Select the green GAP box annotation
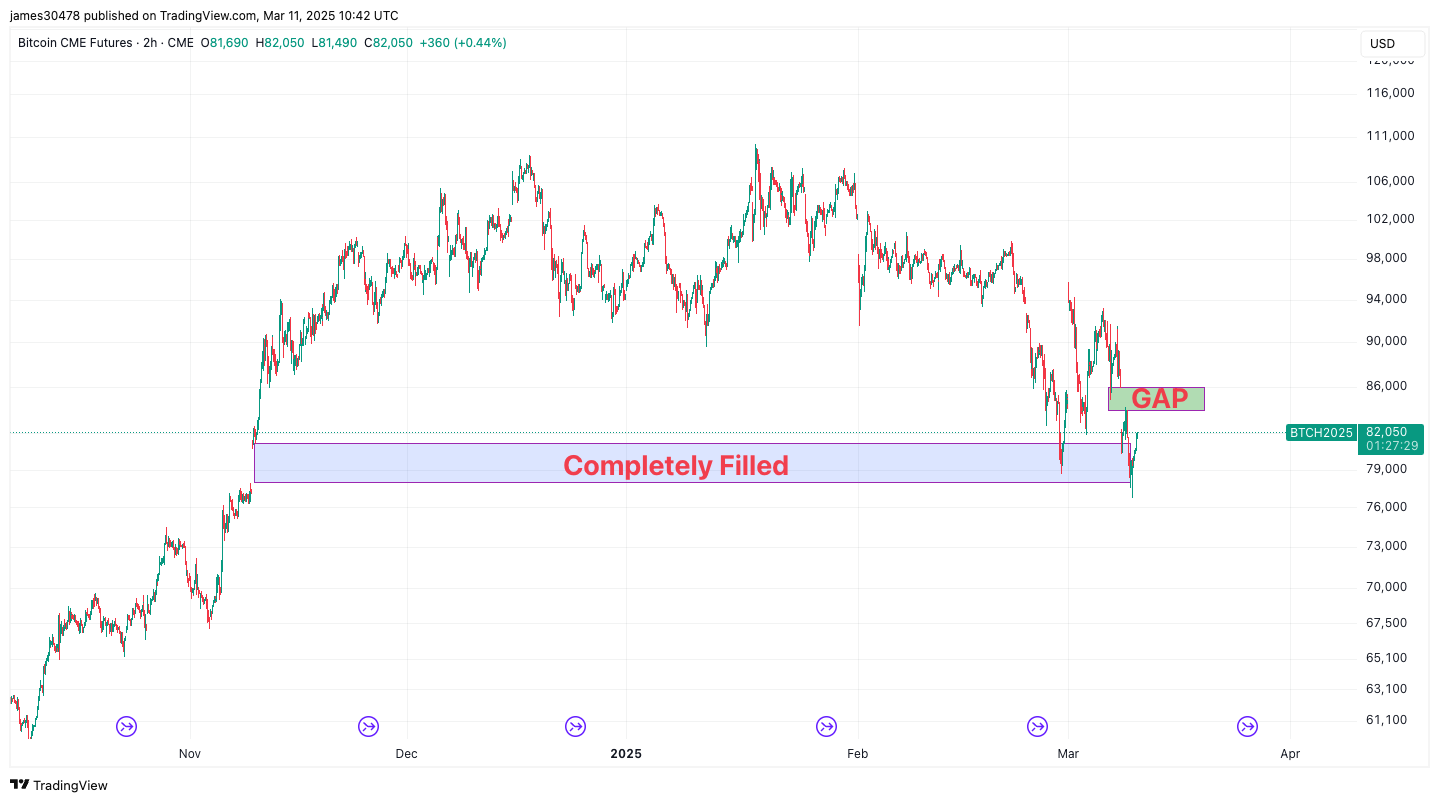This screenshot has height=802, width=1439. click(x=1156, y=399)
